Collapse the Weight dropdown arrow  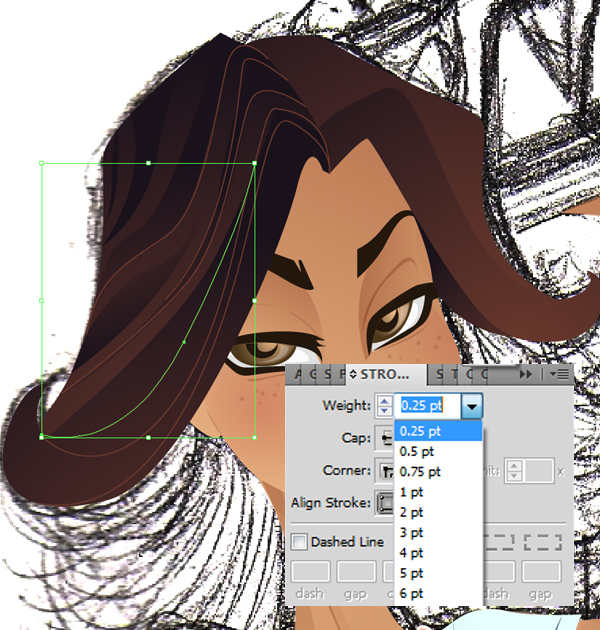tap(472, 406)
